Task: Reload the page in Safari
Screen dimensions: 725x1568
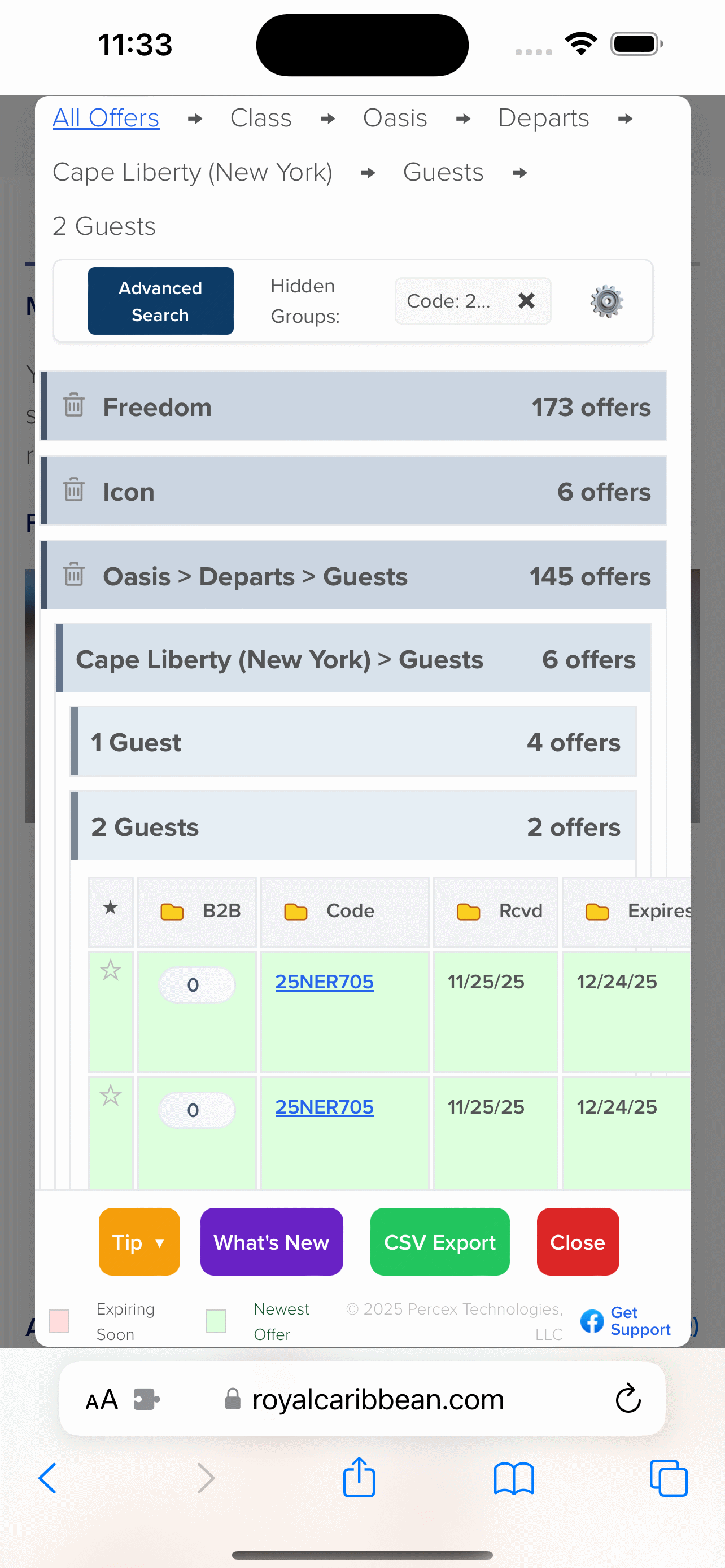Action: (x=628, y=1398)
